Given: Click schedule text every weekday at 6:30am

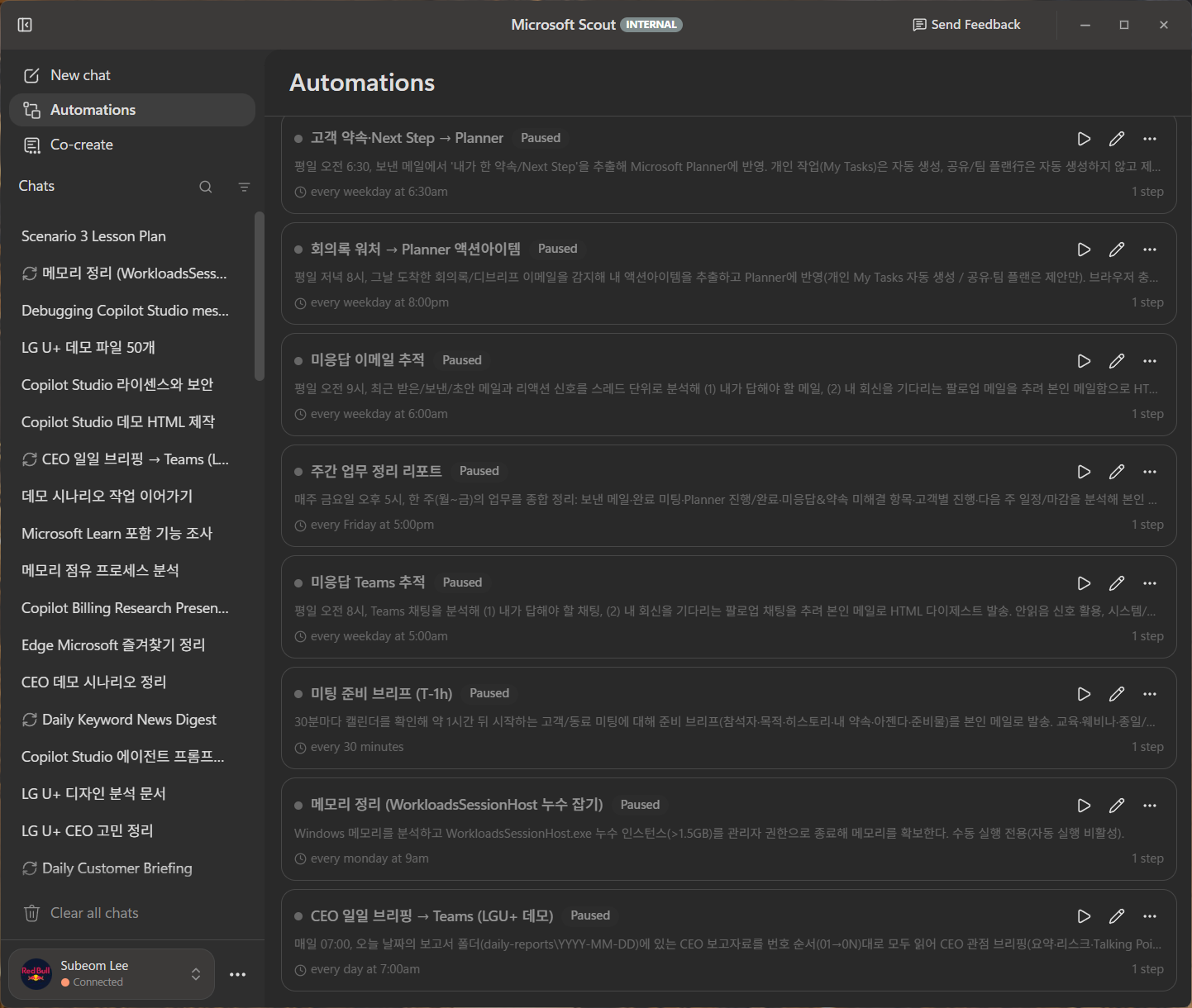Looking at the screenshot, I should pos(379,192).
